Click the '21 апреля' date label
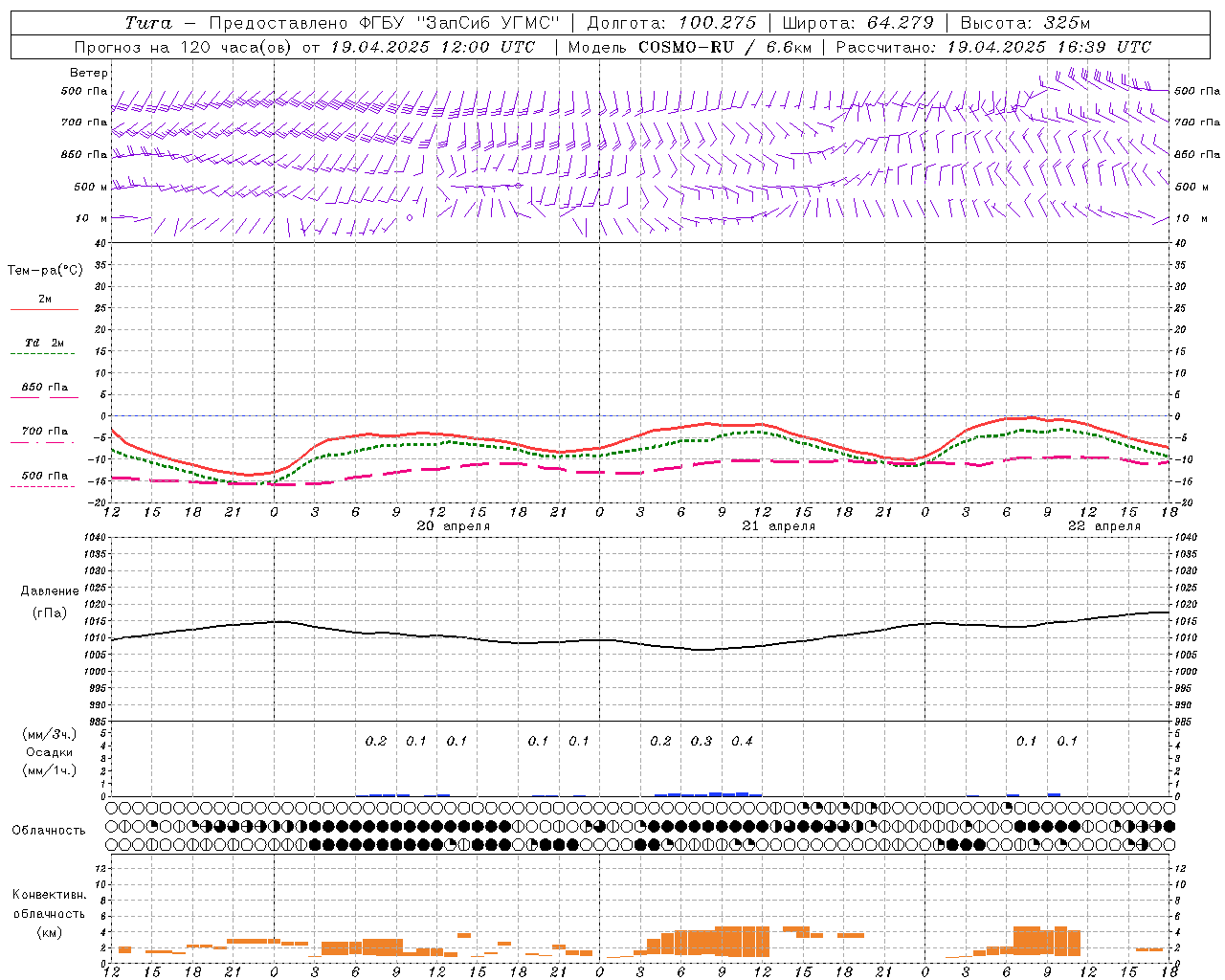The width and height of the screenshot is (1225, 980). click(x=779, y=526)
